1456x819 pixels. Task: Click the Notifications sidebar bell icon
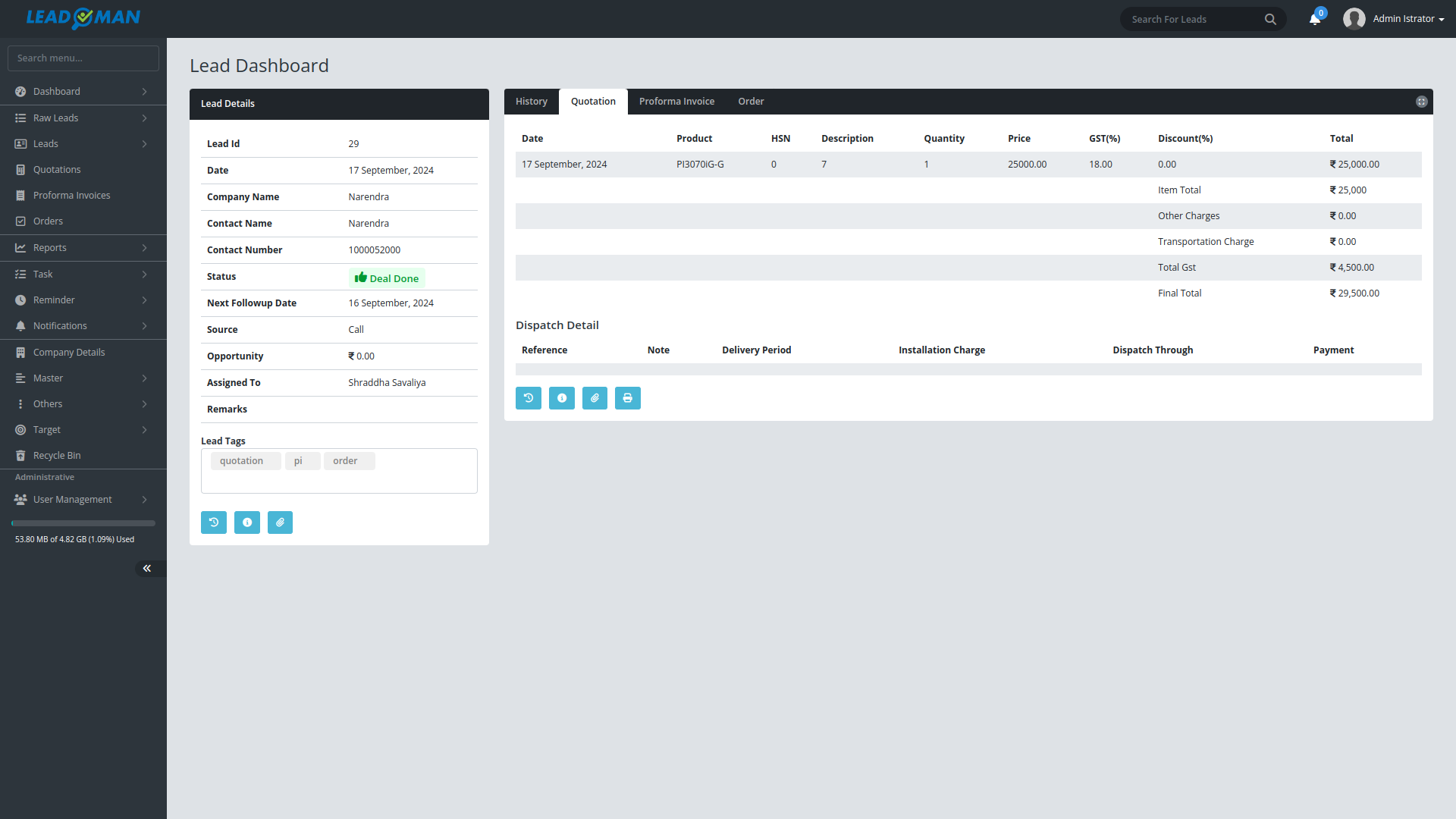click(x=20, y=326)
